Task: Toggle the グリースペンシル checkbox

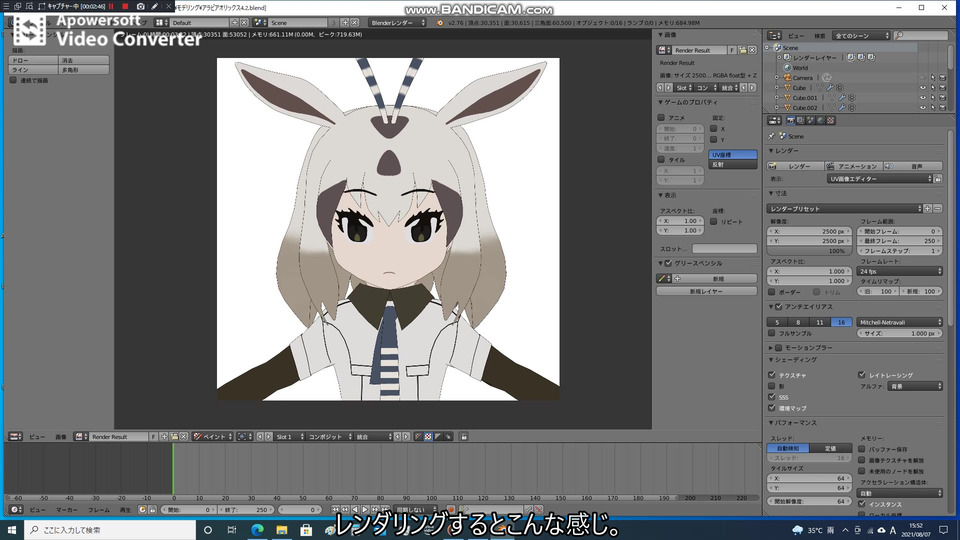Action: 668,263
